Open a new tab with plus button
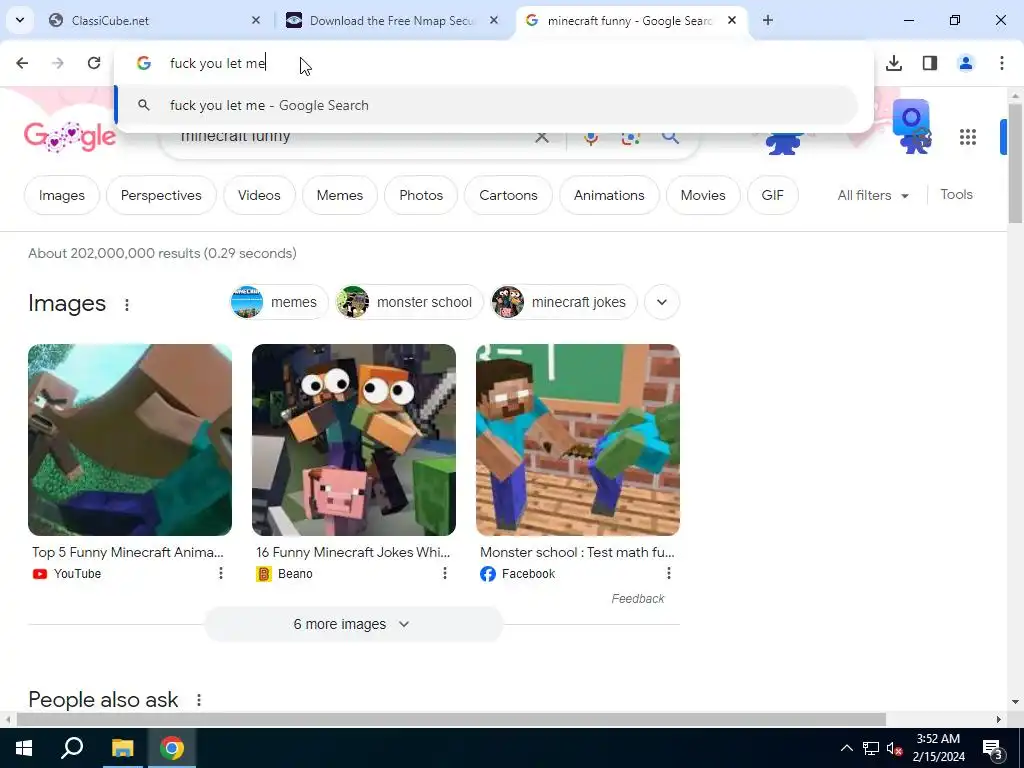1024x768 pixels. tap(768, 20)
